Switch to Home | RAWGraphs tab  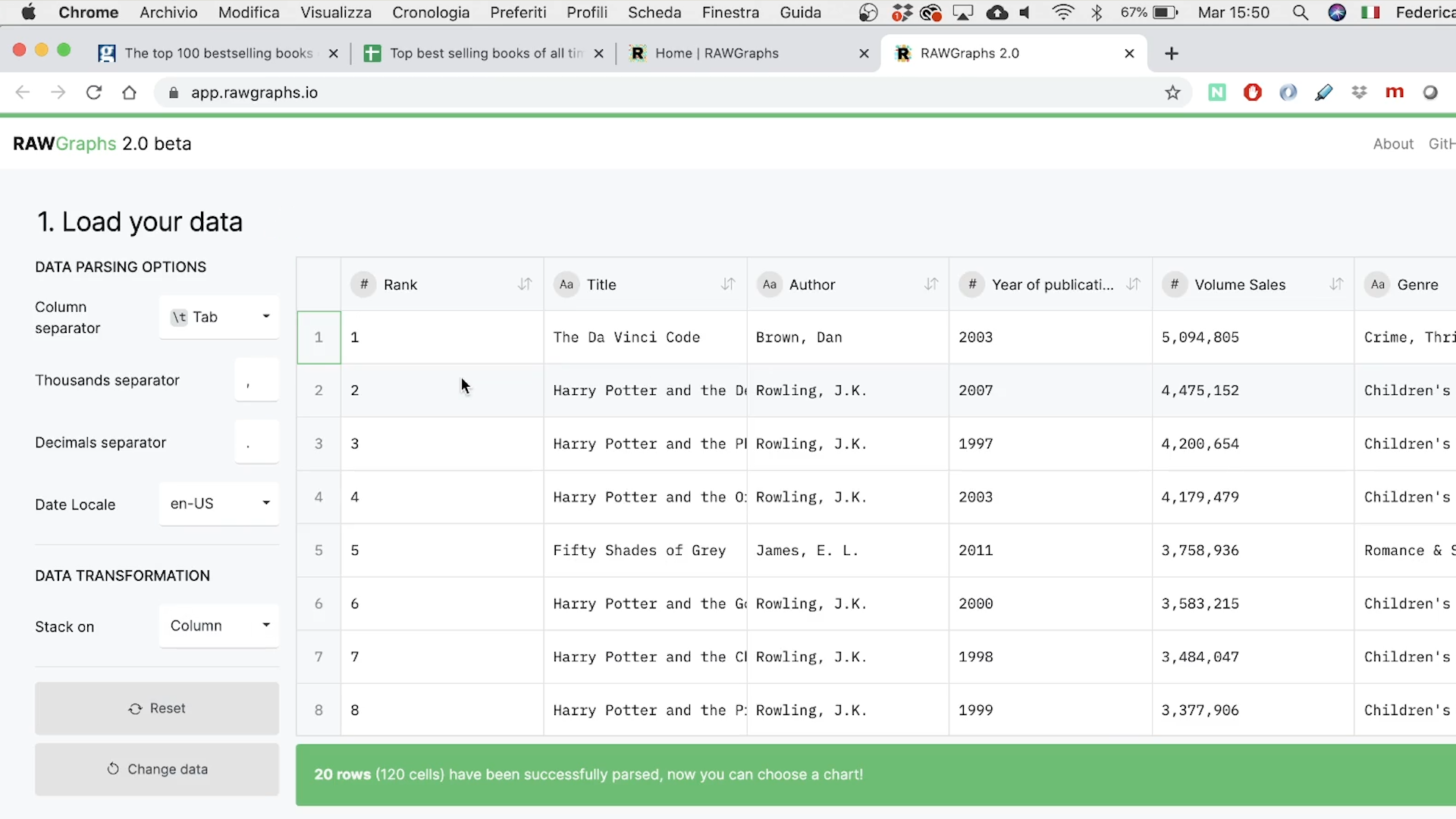pos(716,53)
